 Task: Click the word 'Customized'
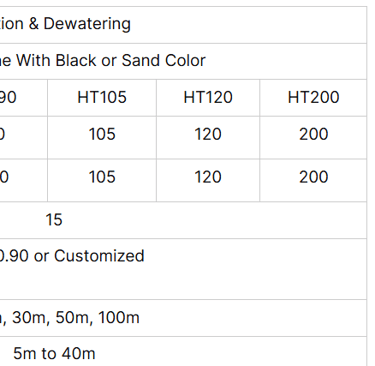tap(99, 256)
